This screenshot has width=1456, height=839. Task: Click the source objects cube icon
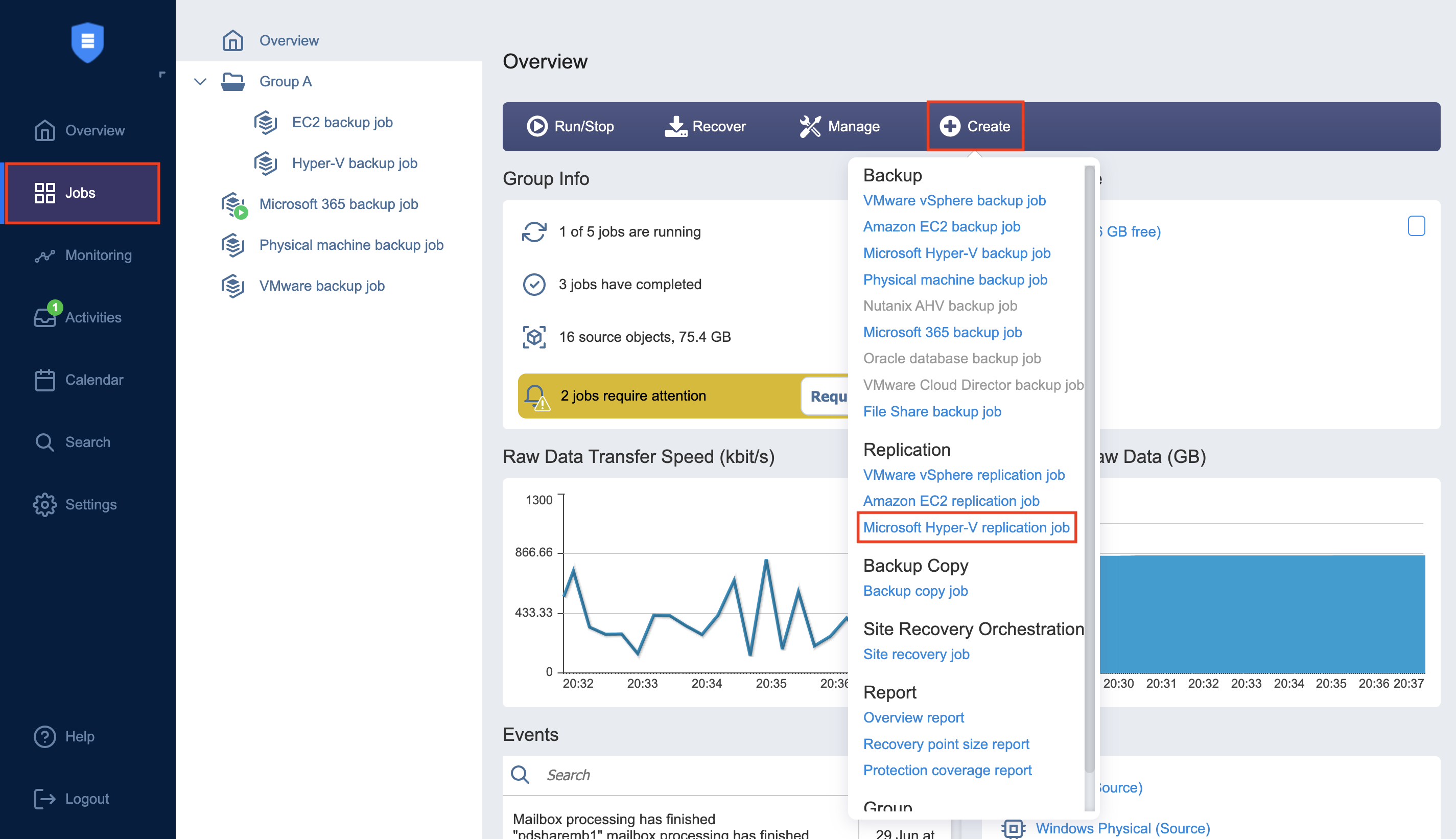tap(534, 337)
